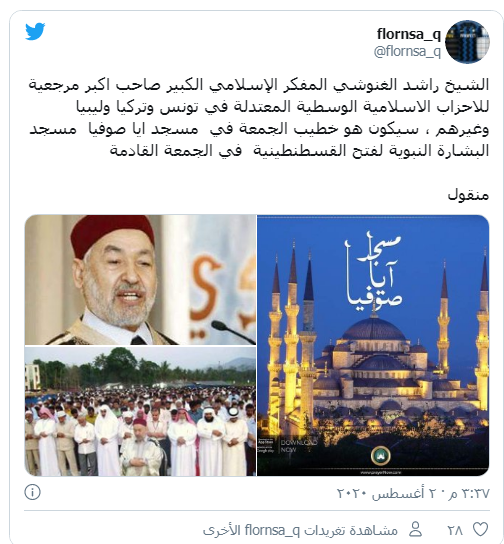Click the green round logo on poster
The width and height of the screenshot is (504, 544).
click(381, 456)
